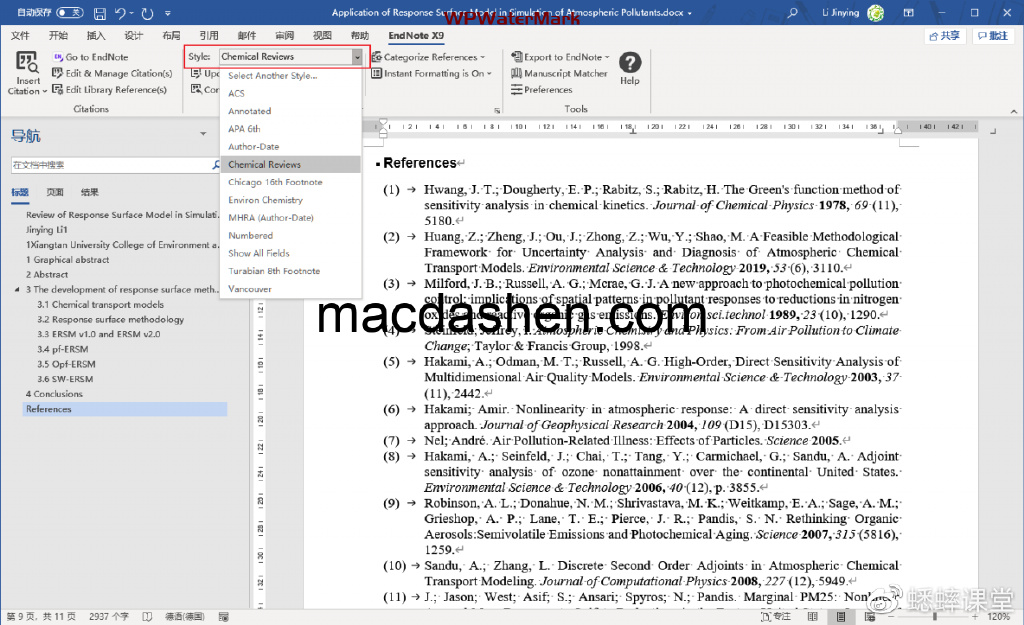The width and height of the screenshot is (1024, 625).
Task: Click the Manuscript Matcher icon
Action: [517, 75]
